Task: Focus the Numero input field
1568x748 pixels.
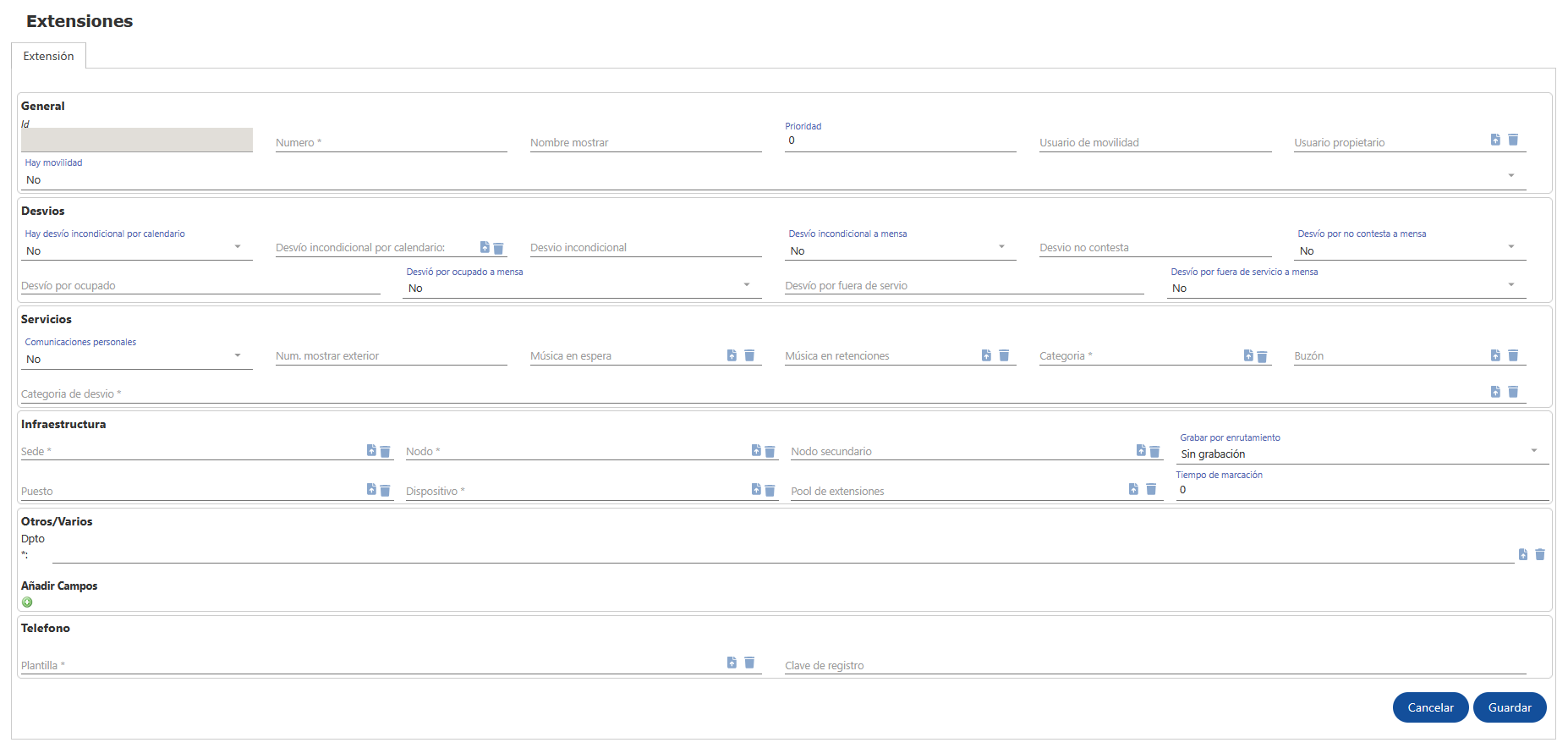Action: click(392, 142)
